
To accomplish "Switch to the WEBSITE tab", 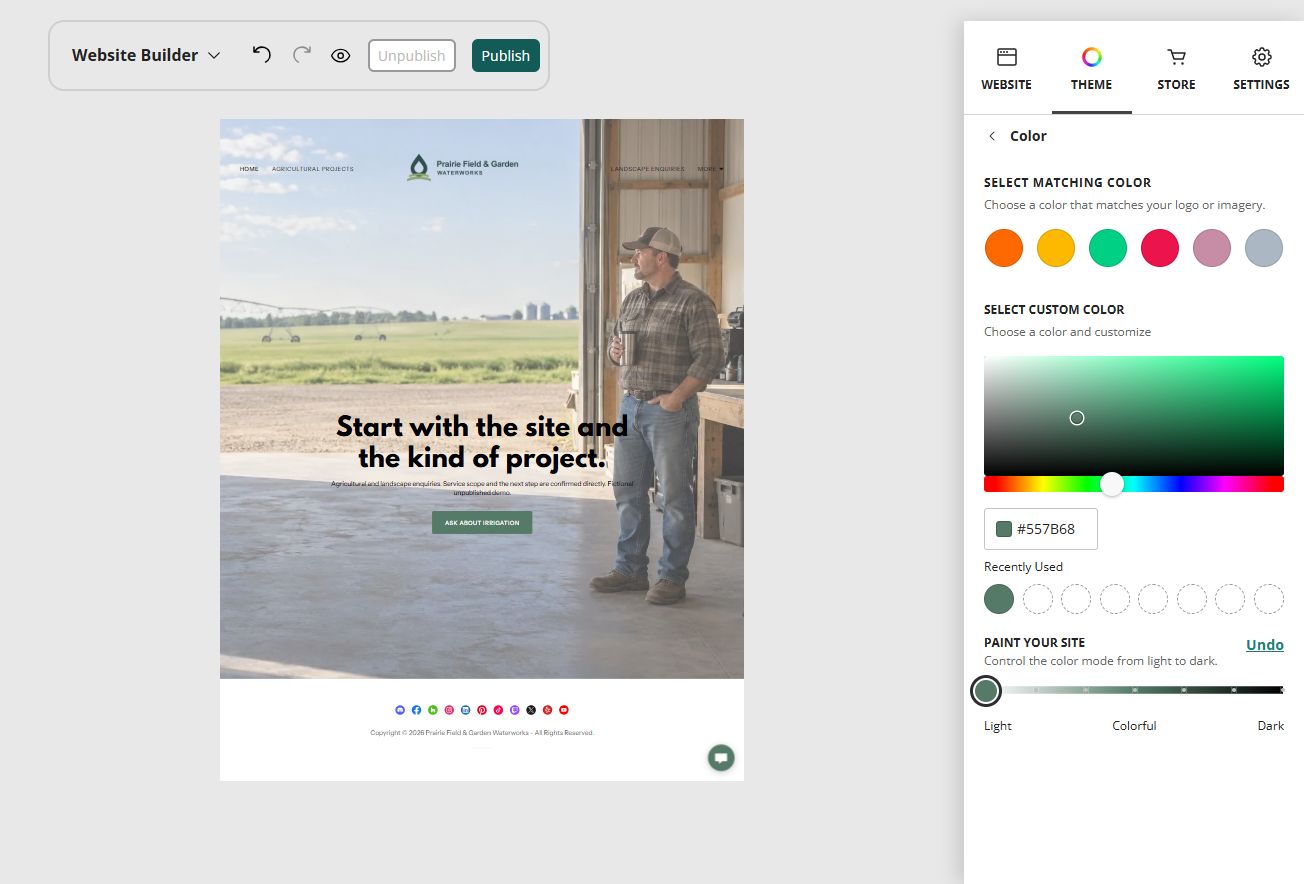I will (x=1006, y=69).
